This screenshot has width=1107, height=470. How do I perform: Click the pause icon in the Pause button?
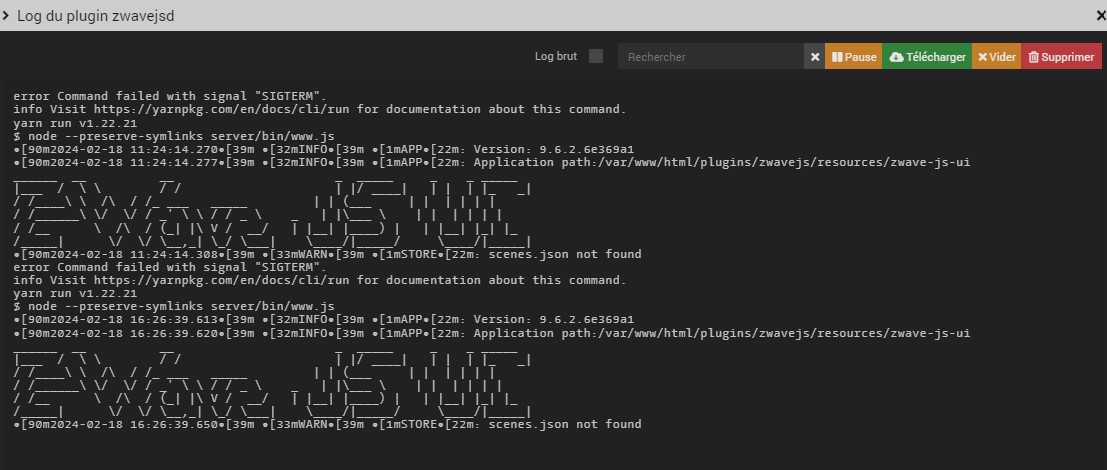click(x=837, y=57)
